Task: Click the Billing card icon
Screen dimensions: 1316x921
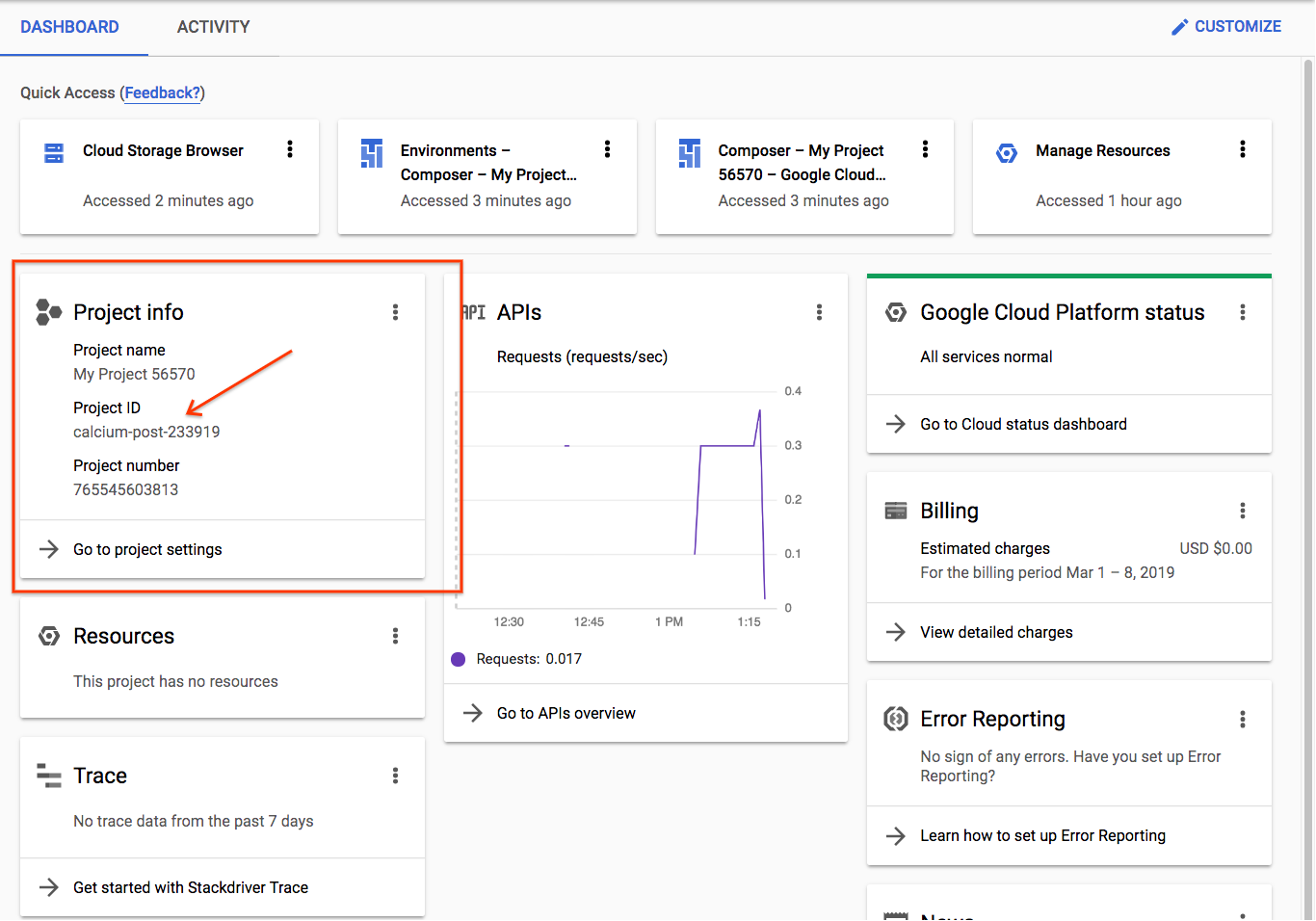Action: [896, 511]
